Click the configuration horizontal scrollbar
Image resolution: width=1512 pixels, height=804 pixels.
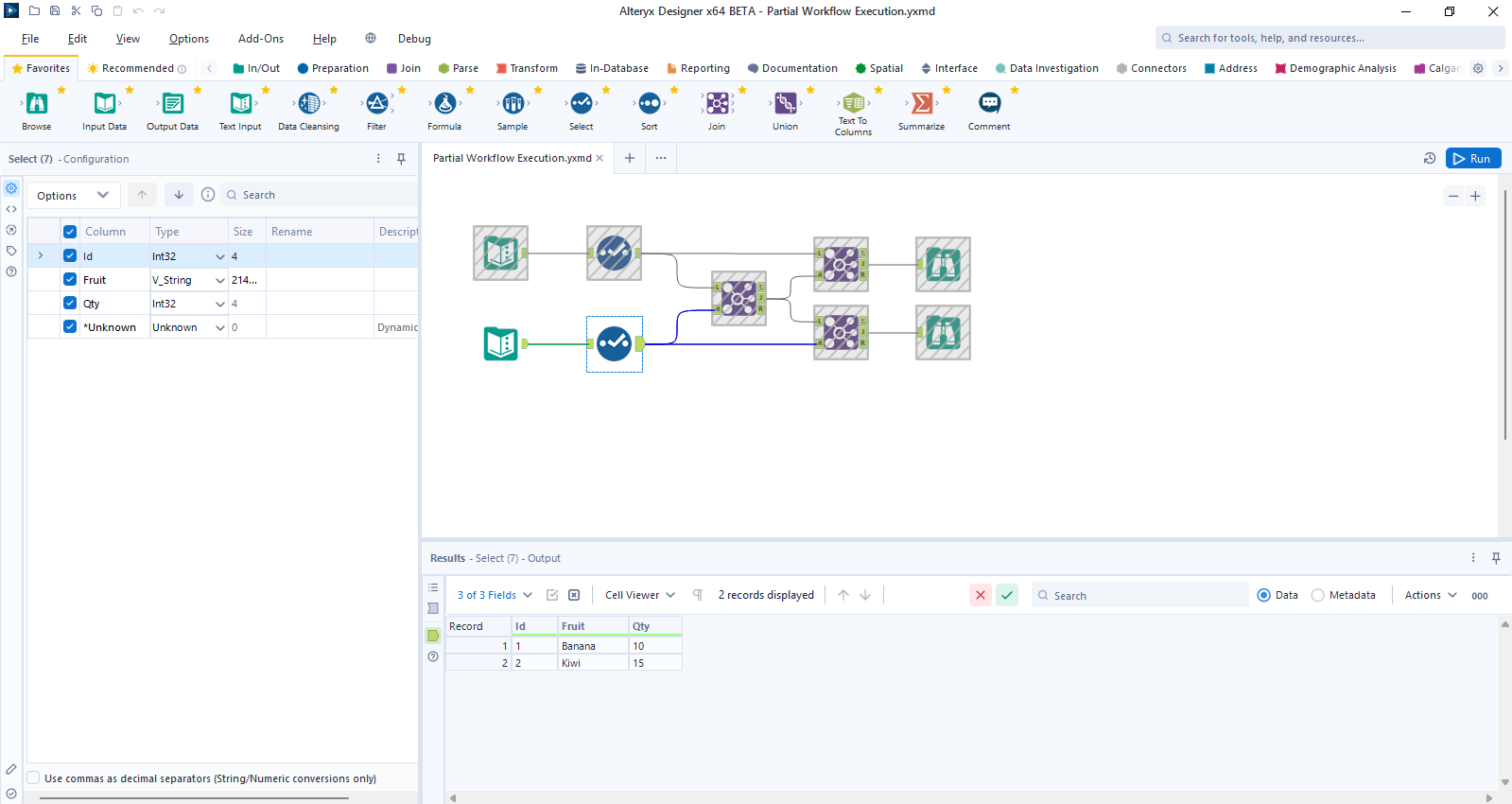tap(195, 798)
